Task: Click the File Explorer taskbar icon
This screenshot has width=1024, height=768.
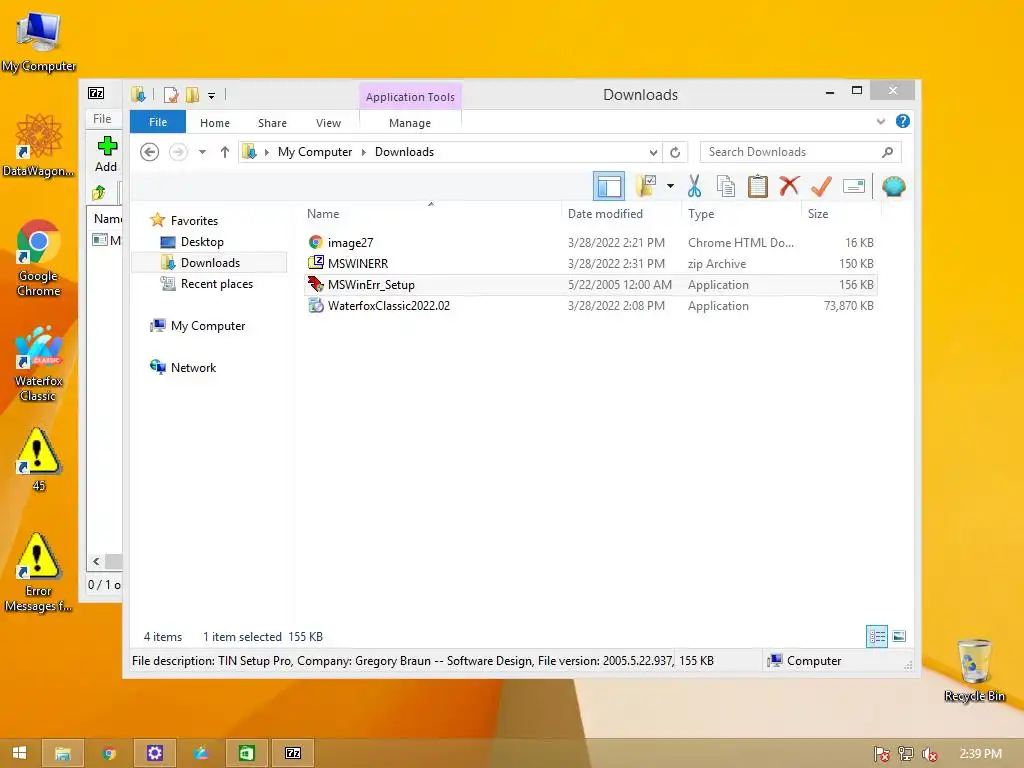Action: pyautogui.click(x=63, y=753)
